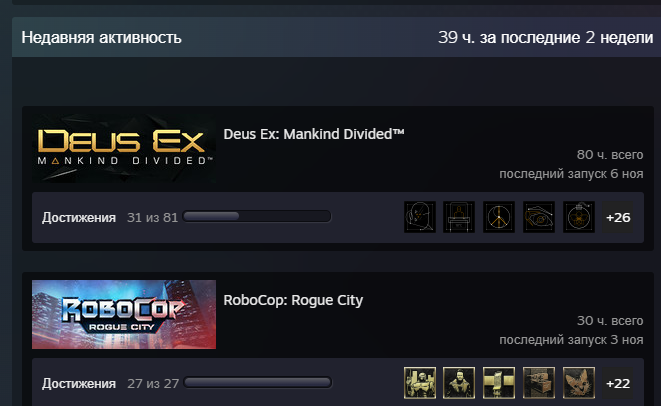Click the bomb-shaped Deus Ex achievement icon
The image size is (661, 406).
[579, 217]
